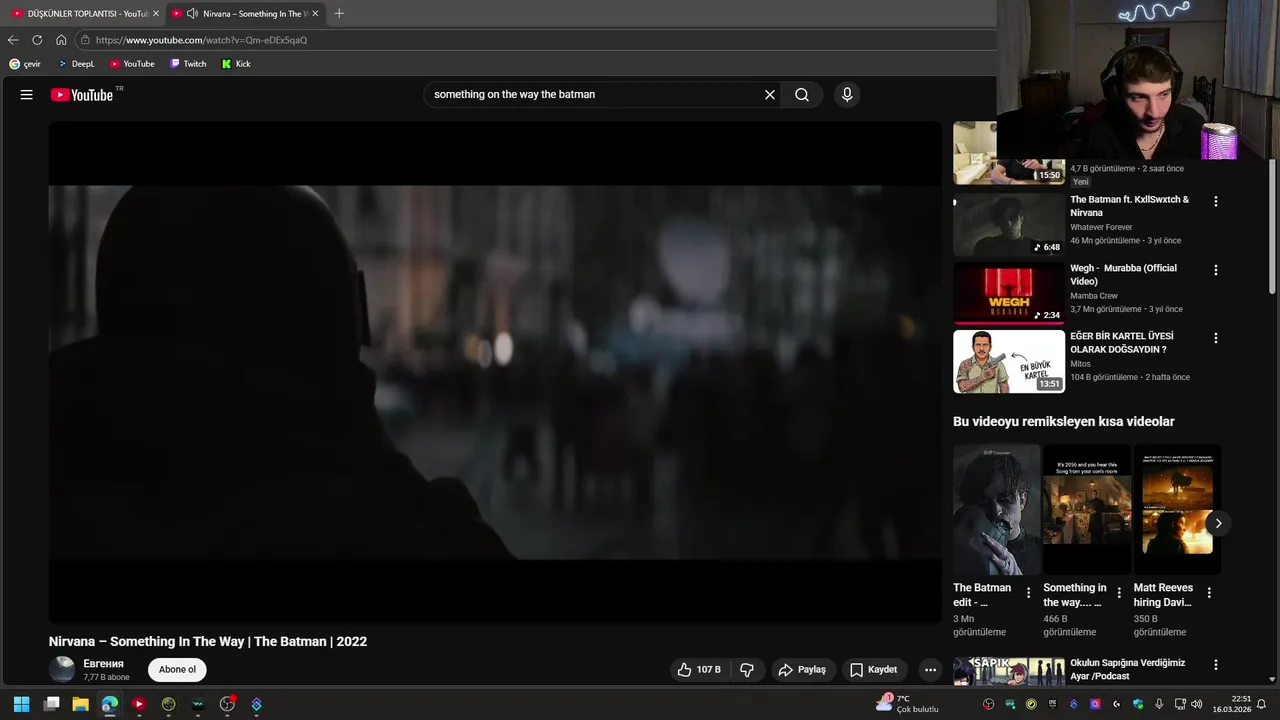Image resolution: width=1280 pixels, height=720 pixels.
Task: Open the YouTube guide hamburger menu
Action: (x=26, y=94)
